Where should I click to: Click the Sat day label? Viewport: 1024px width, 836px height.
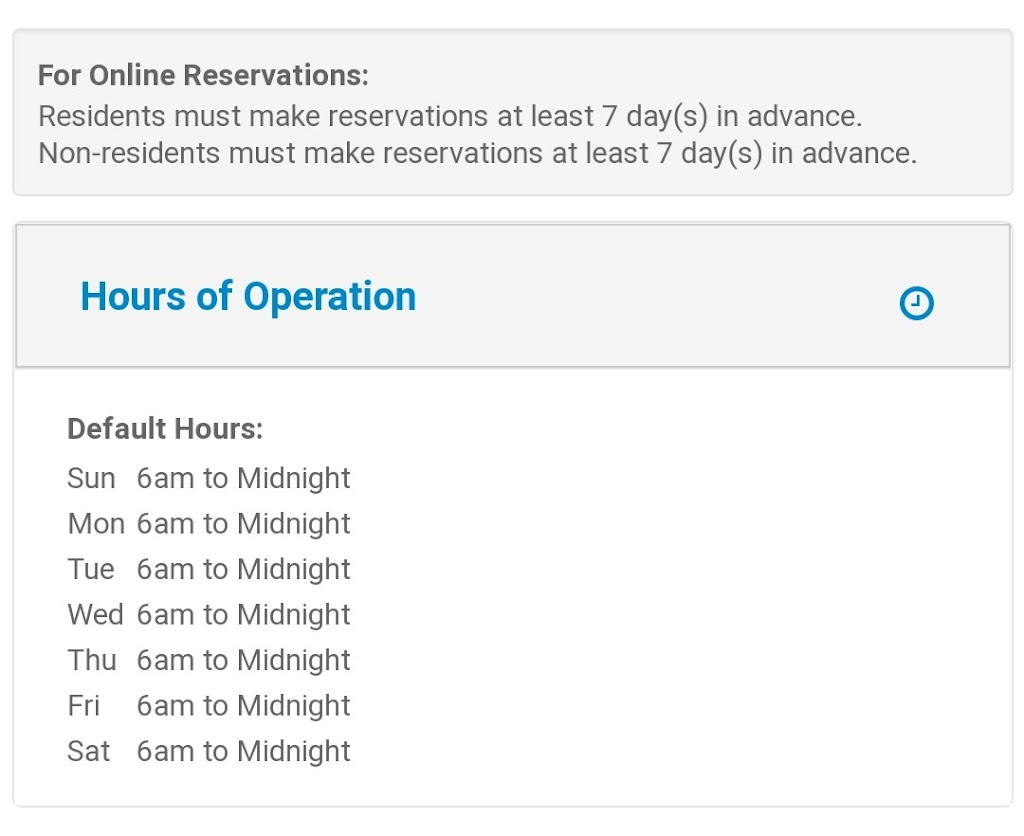pyautogui.click(x=89, y=751)
